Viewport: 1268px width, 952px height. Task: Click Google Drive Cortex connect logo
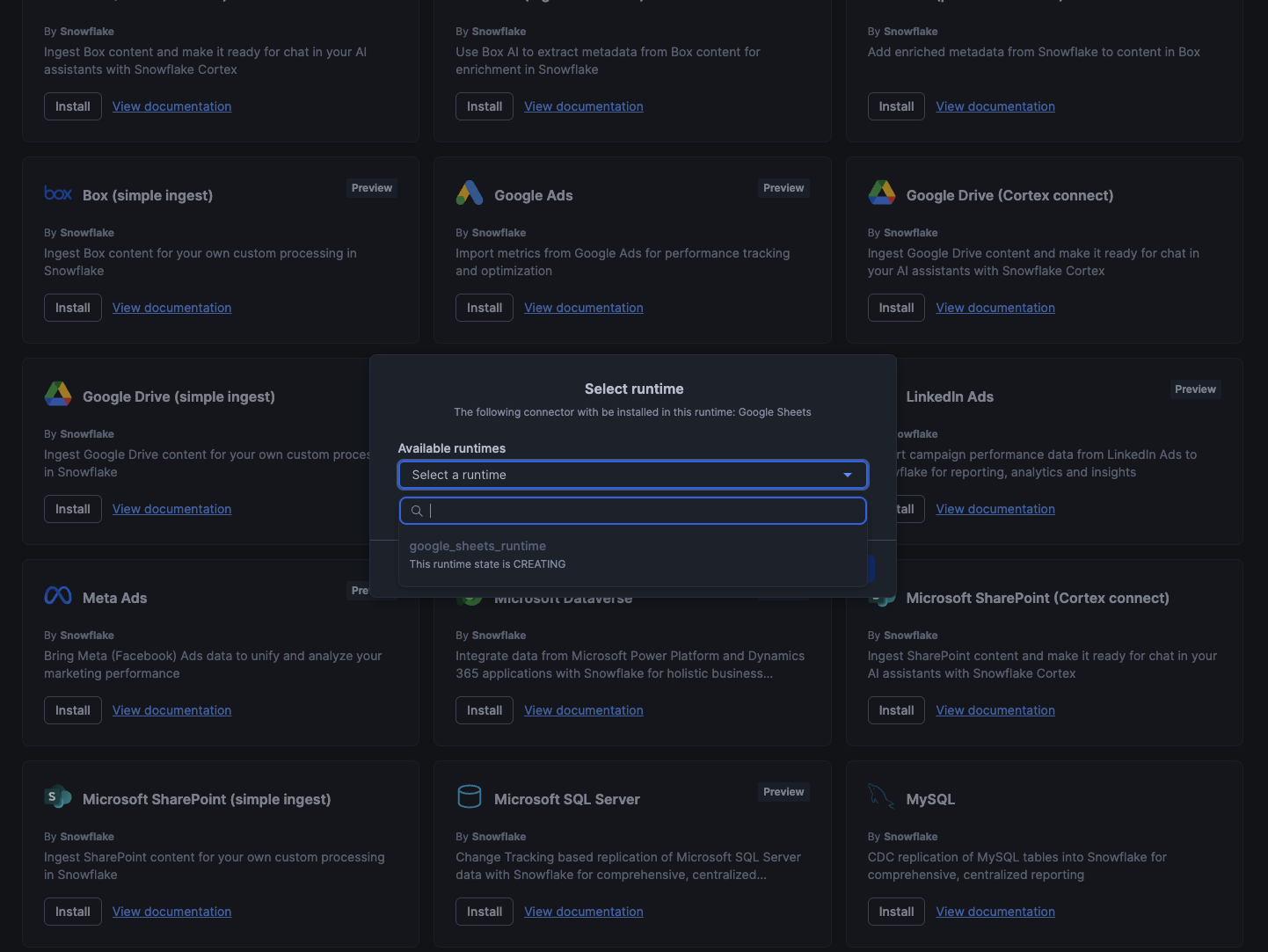click(x=881, y=193)
